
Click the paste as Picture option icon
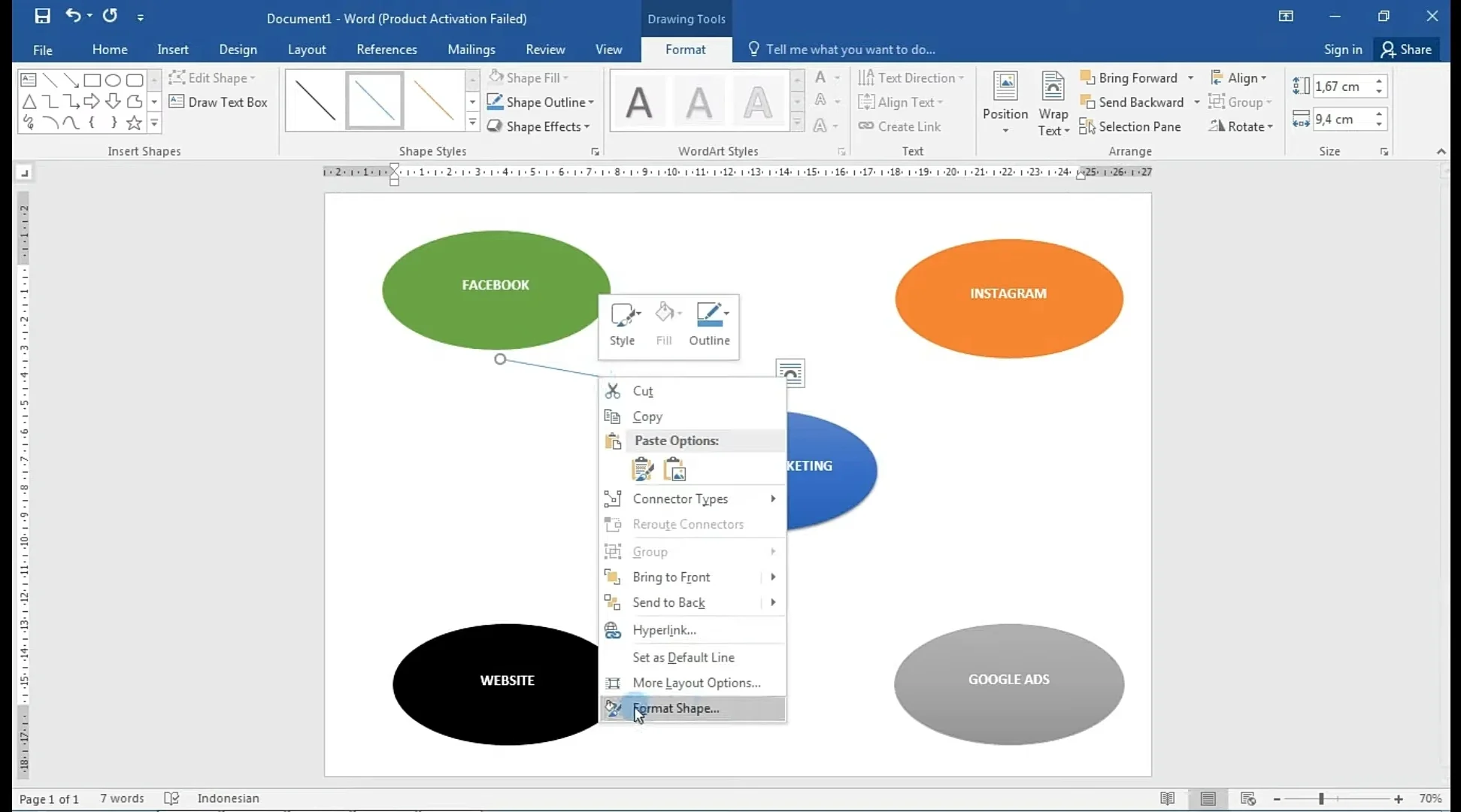click(x=674, y=469)
